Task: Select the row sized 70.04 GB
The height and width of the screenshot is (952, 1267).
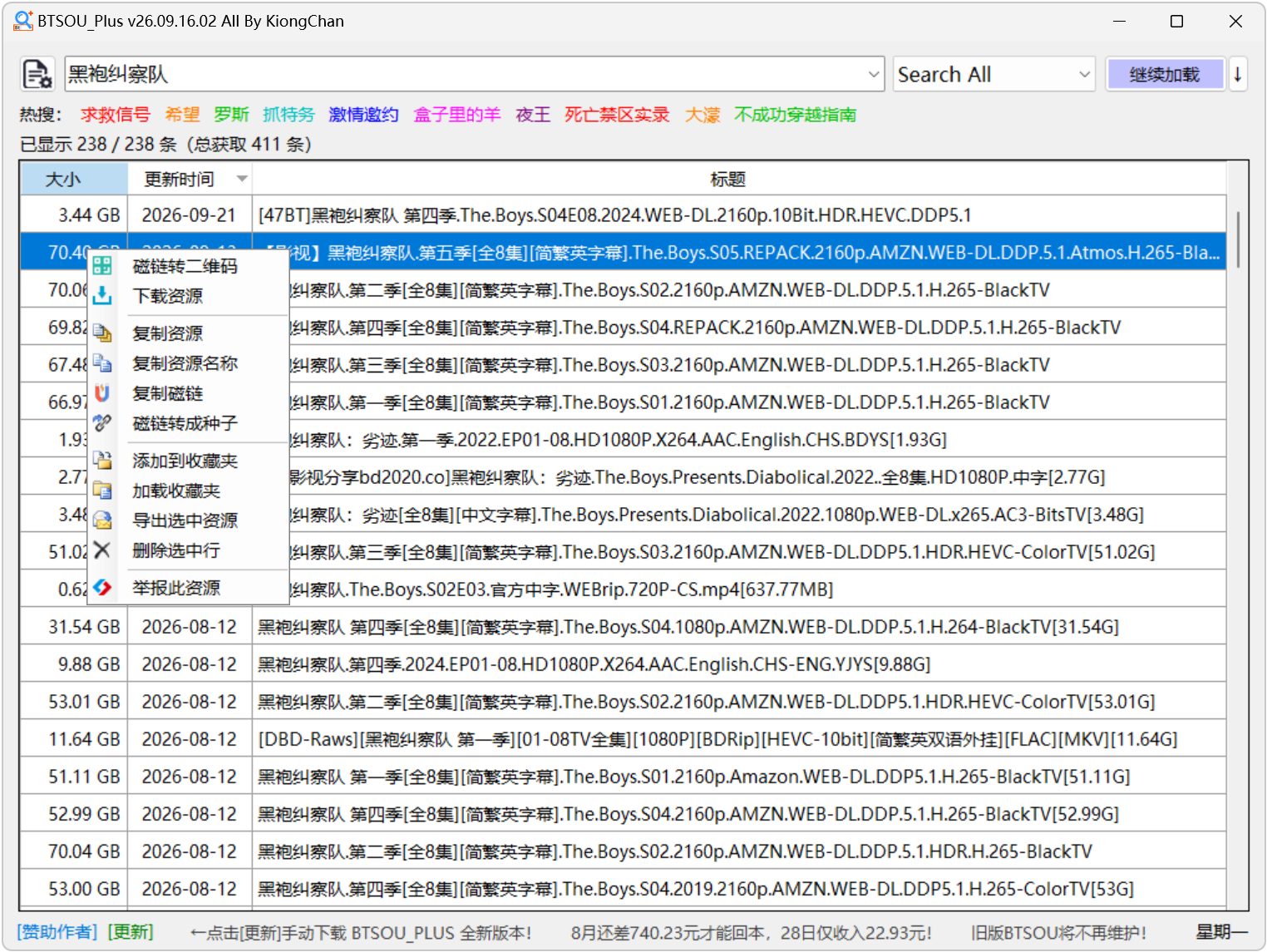Action: click(624, 851)
